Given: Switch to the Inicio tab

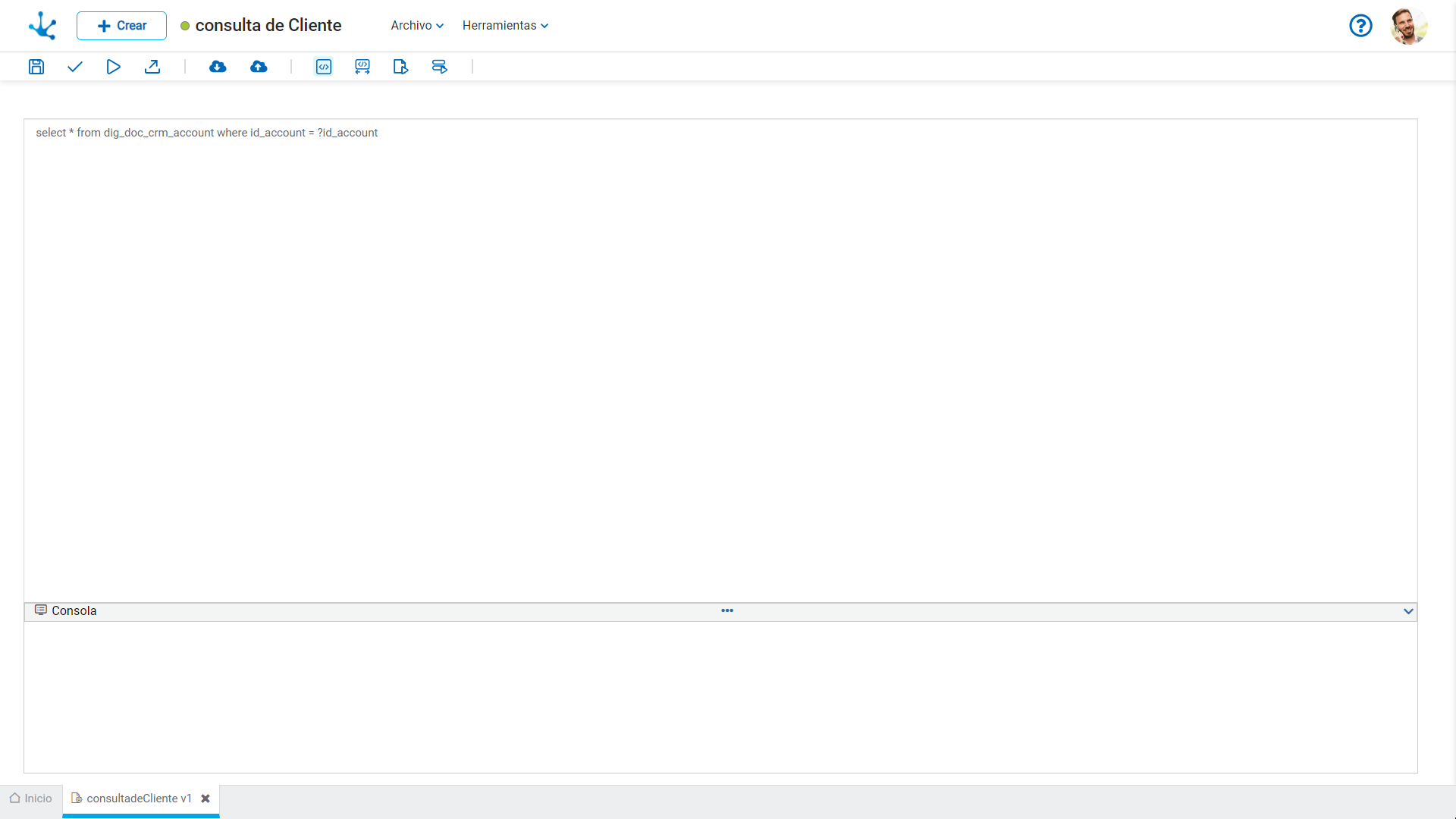Looking at the screenshot, I should pos(31,799).
